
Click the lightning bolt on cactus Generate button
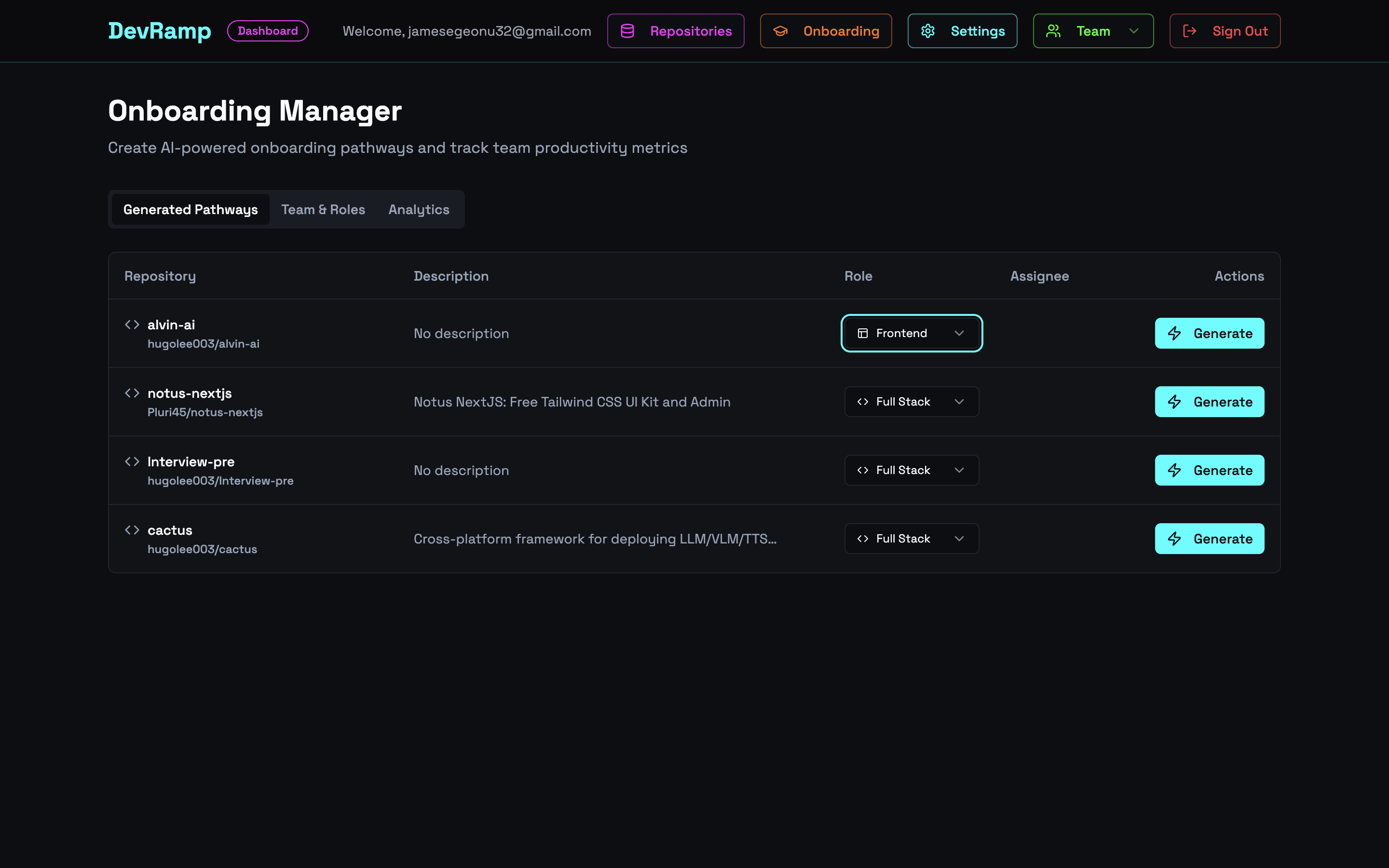tap(1174, 539)
